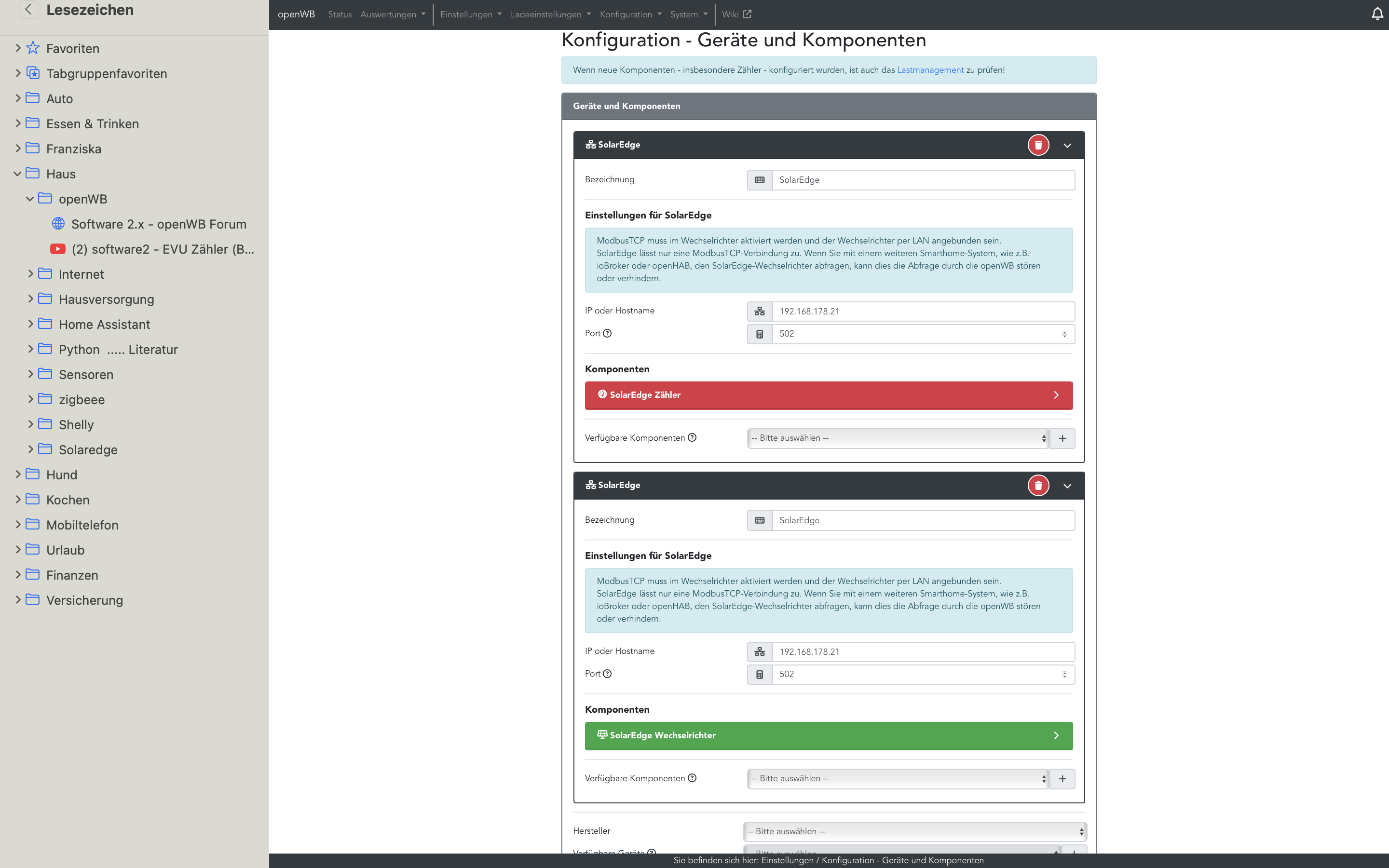Viewport: 1389px width, 868px height.
Task: Open first Verfügbare Komponenten select box
Action: [897, 438]
